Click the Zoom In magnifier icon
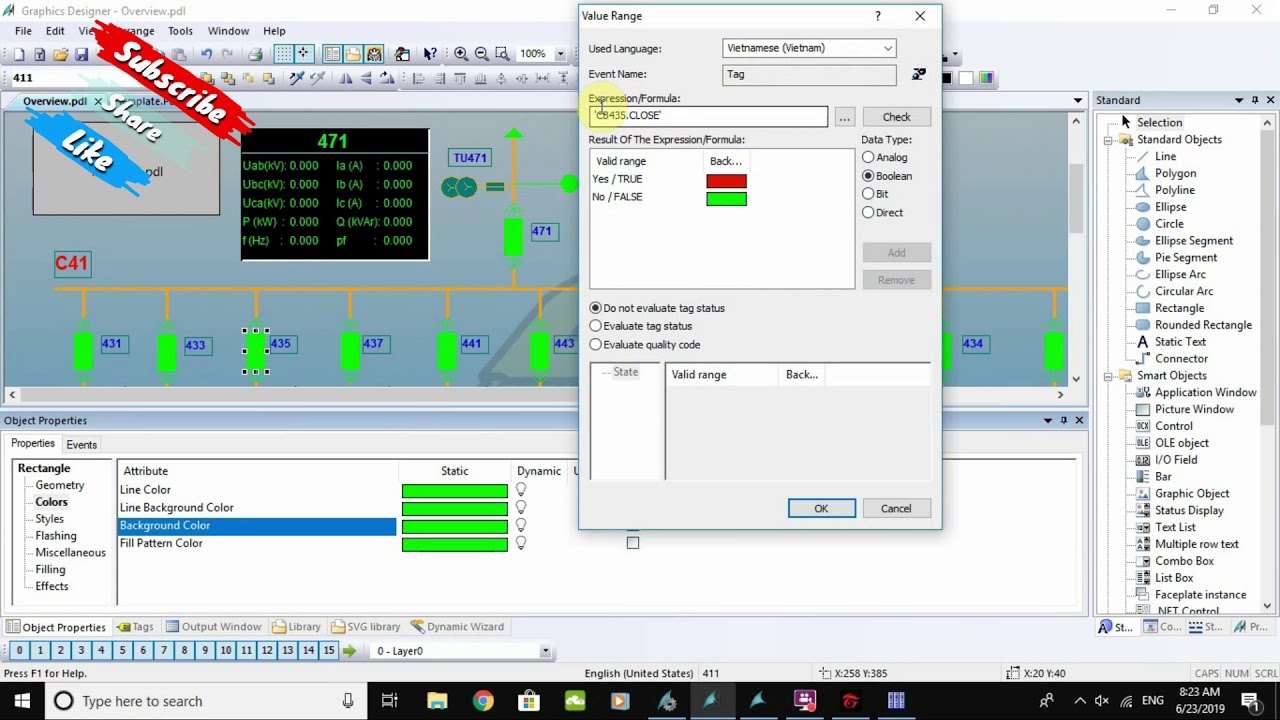 [461, 54]
